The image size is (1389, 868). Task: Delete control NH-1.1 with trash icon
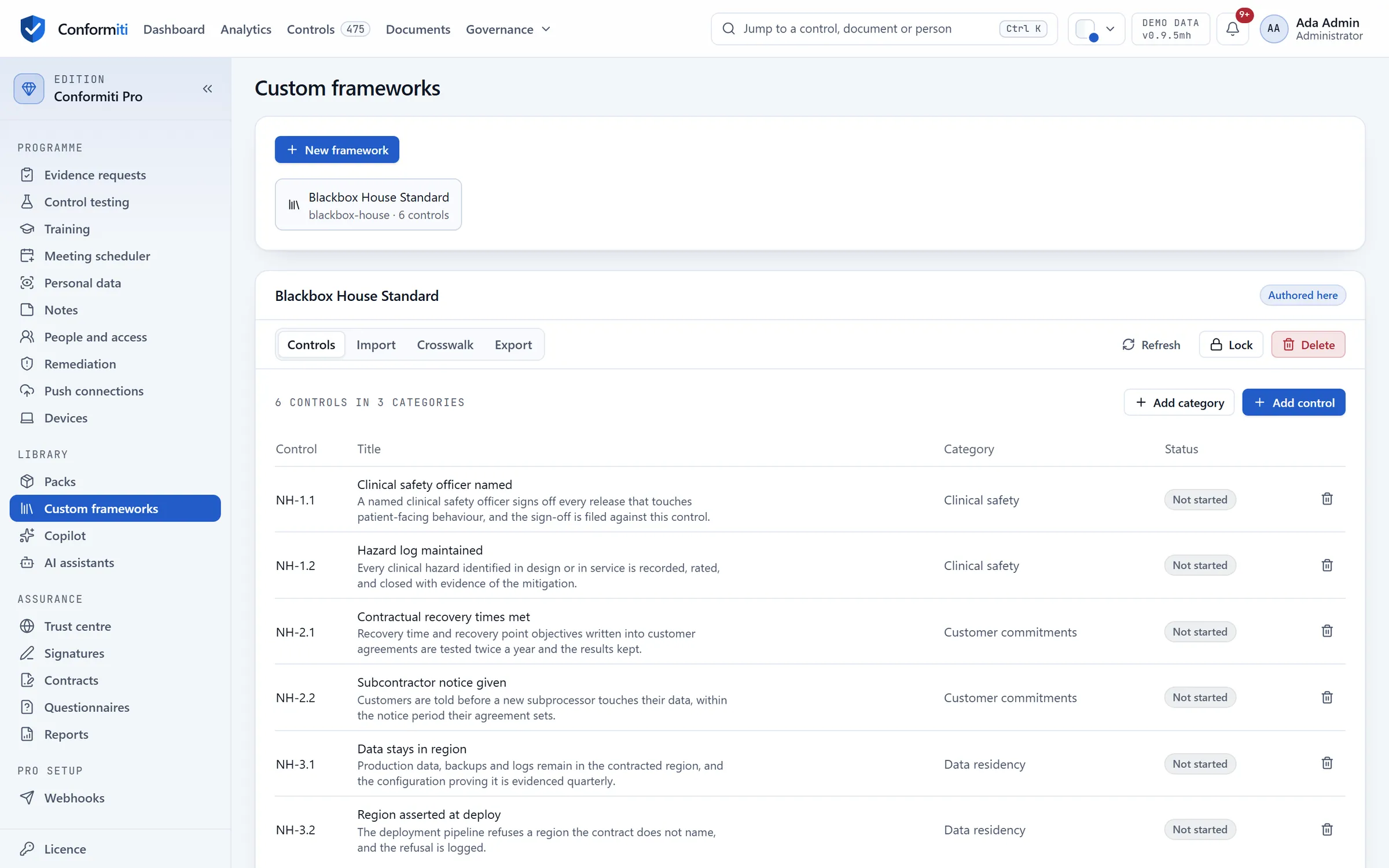[x=1327, y=499]
